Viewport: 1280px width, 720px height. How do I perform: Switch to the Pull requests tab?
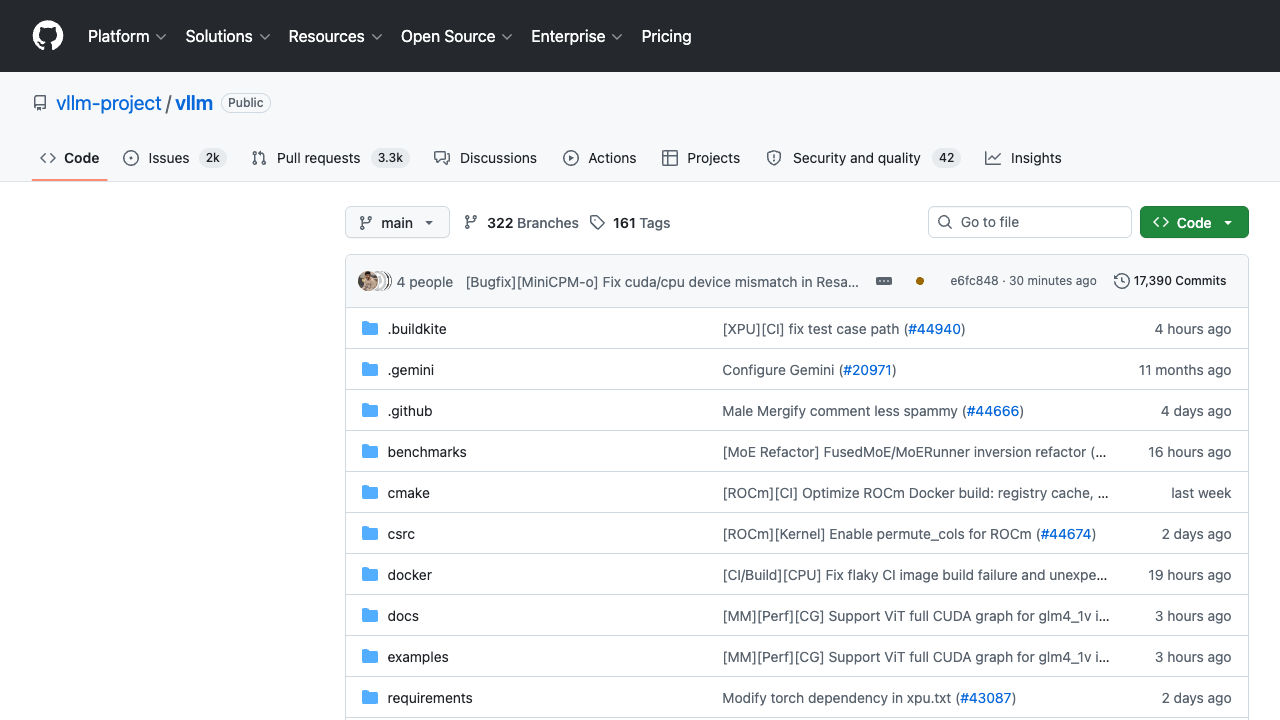click(x=330, y=158)
